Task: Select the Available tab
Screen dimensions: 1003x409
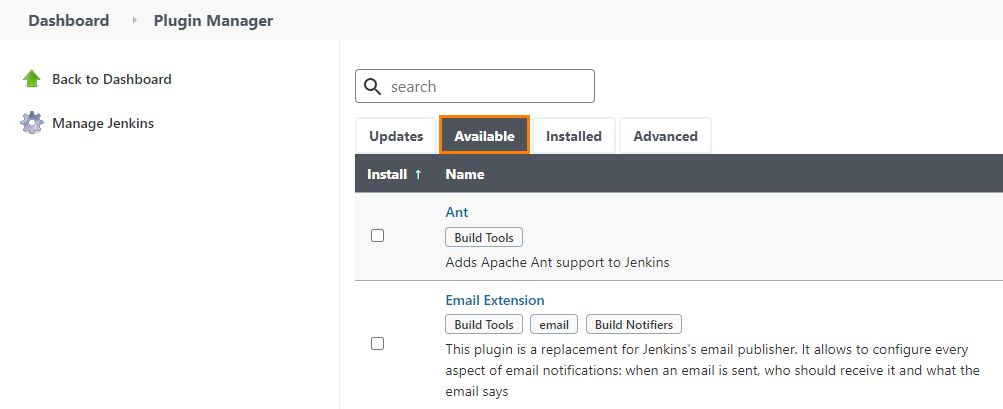Action: click(484, 136)
